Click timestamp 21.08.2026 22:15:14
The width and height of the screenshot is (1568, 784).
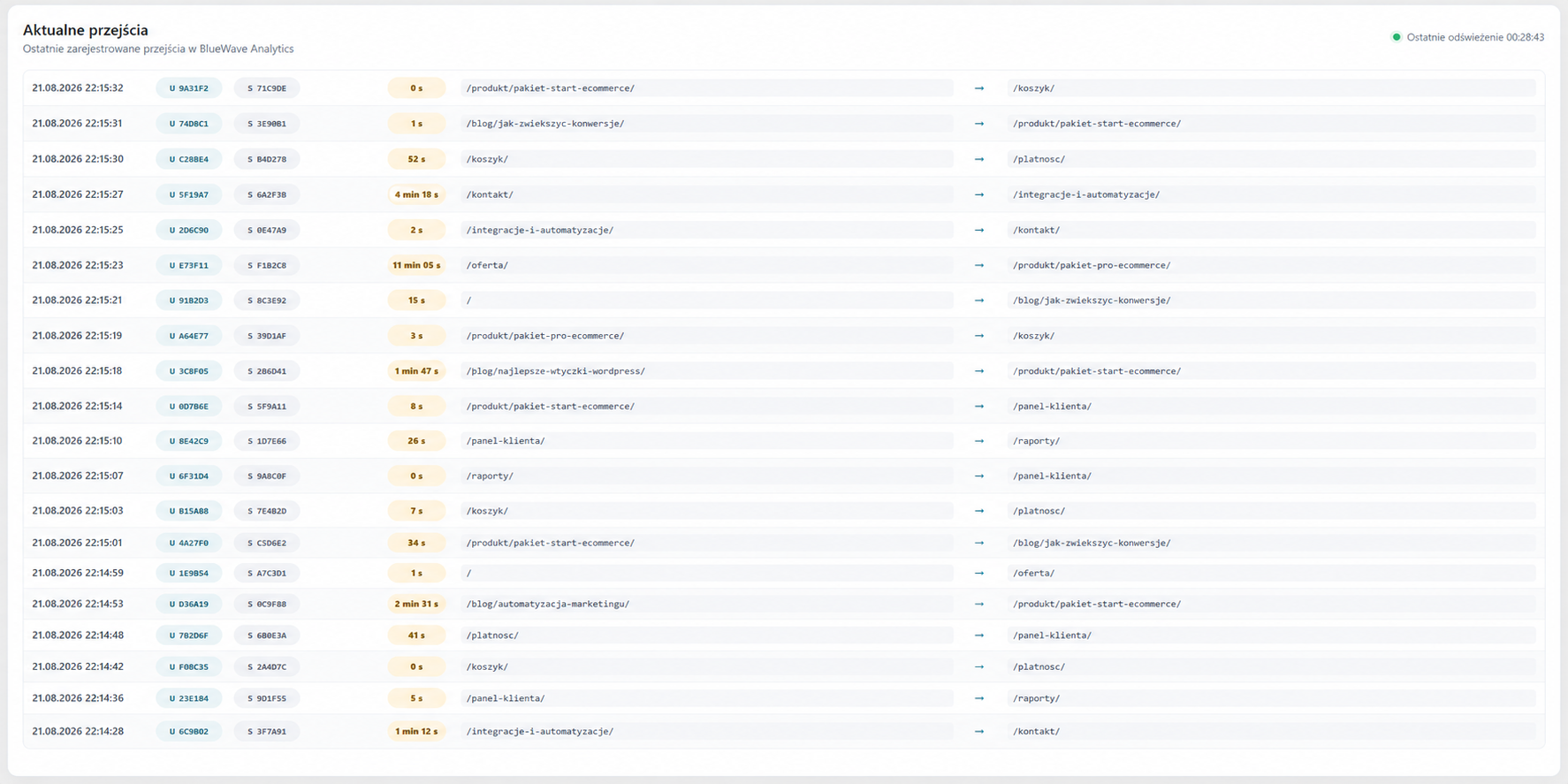tap(78, 407)
